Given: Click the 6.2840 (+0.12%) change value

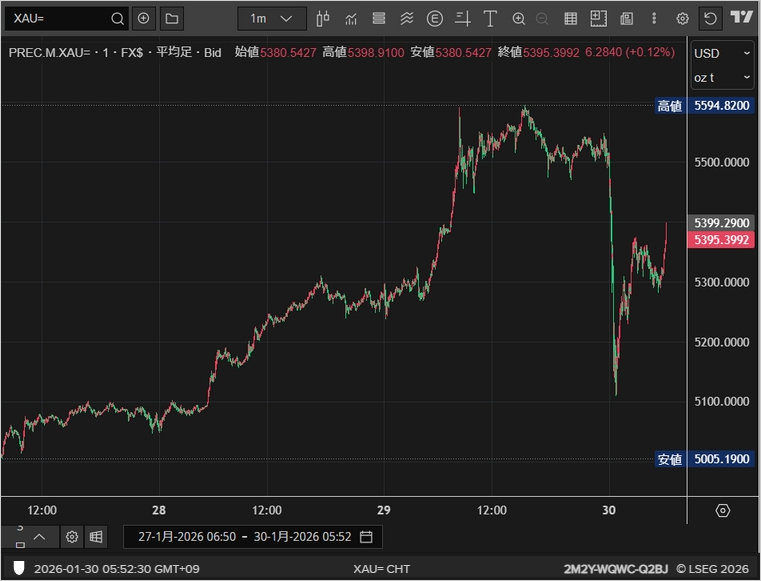Looking at the screenshot, I should click(x=630, y=52).
